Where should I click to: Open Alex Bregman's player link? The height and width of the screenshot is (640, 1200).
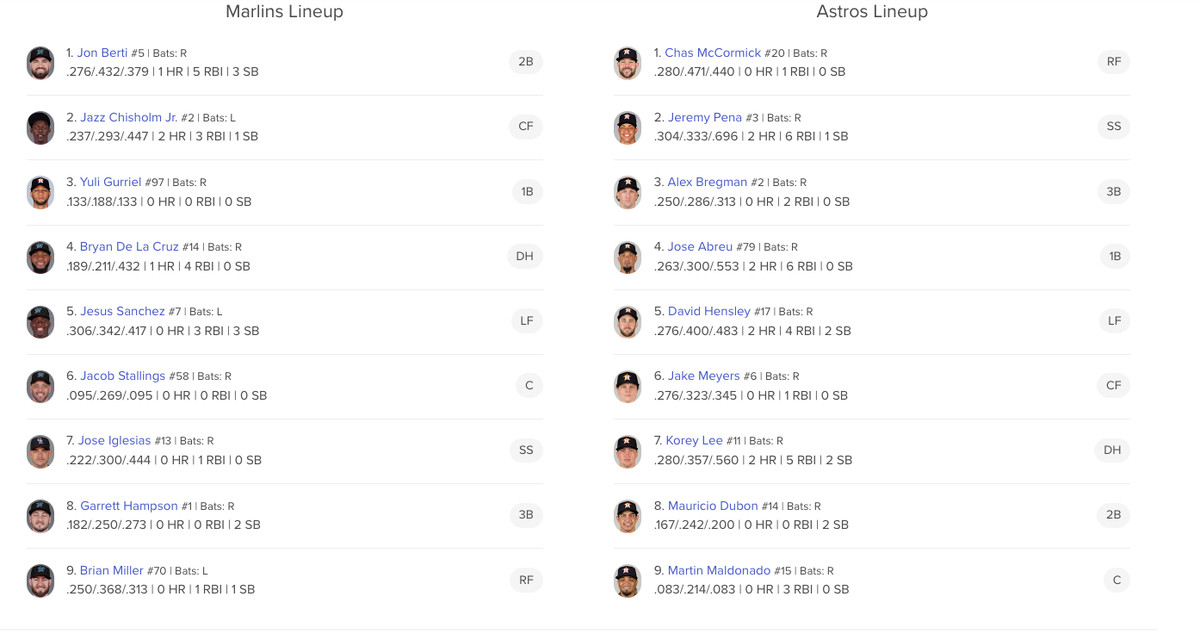707,182
